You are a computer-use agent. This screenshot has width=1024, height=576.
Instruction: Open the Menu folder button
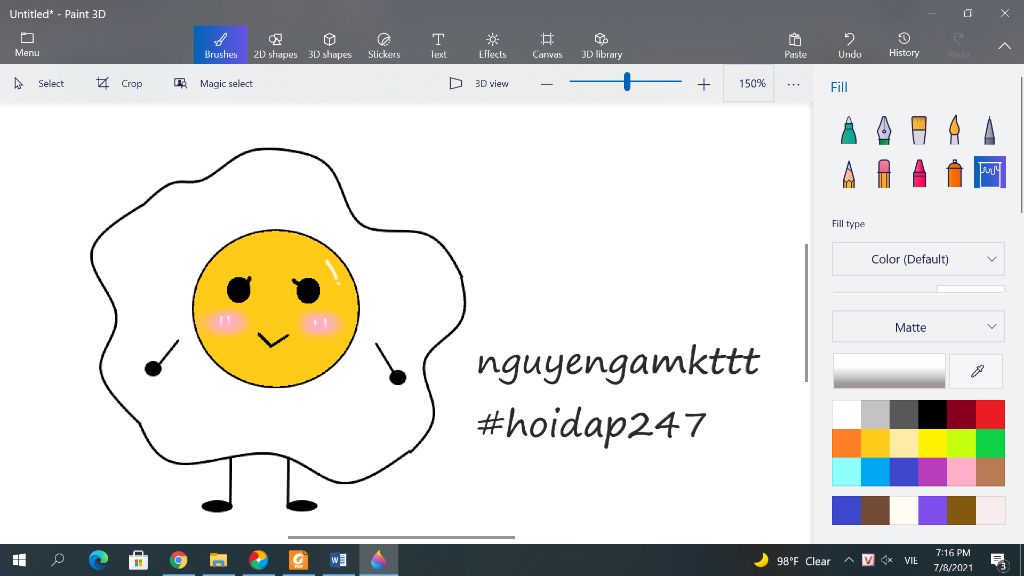tap(27, 44)
